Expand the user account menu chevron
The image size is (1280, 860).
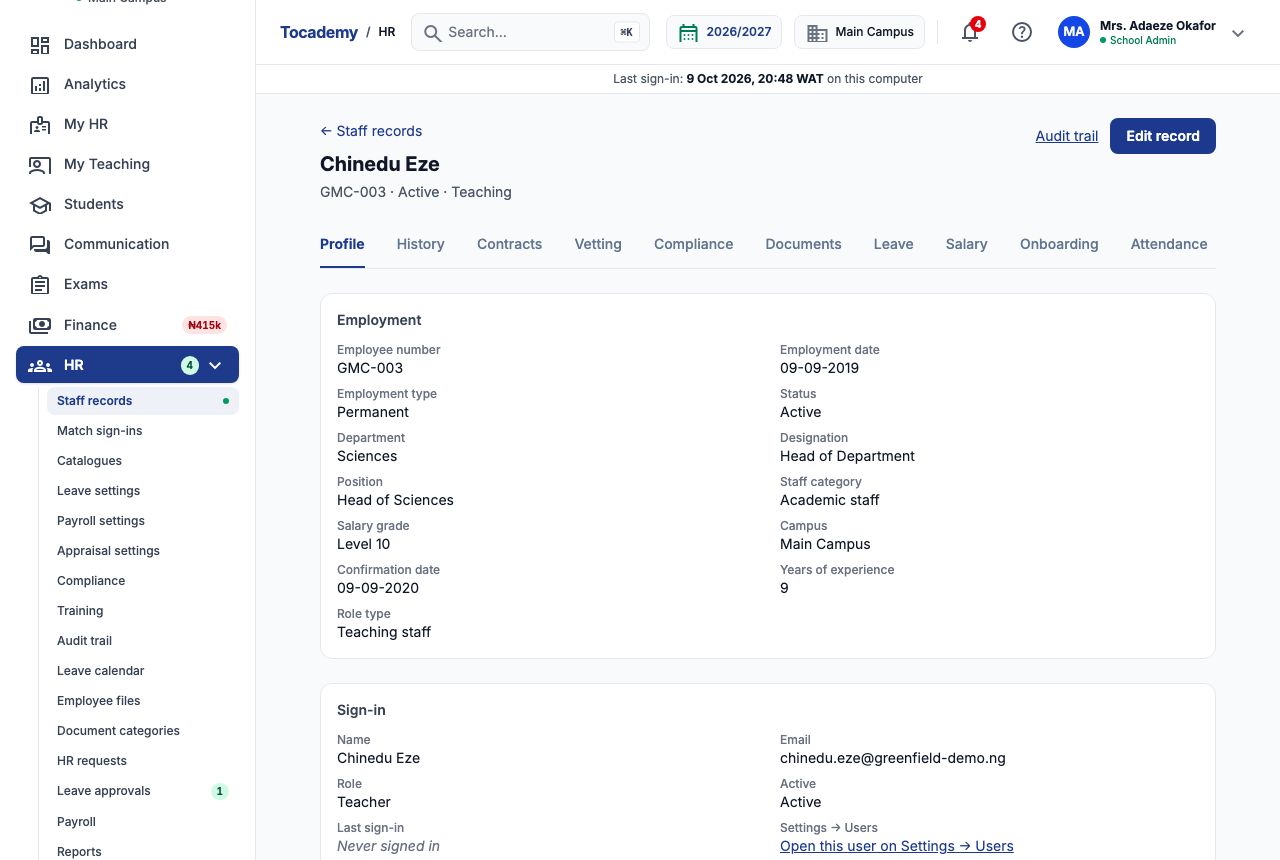pyautogui.click(x=1238, y=33)
